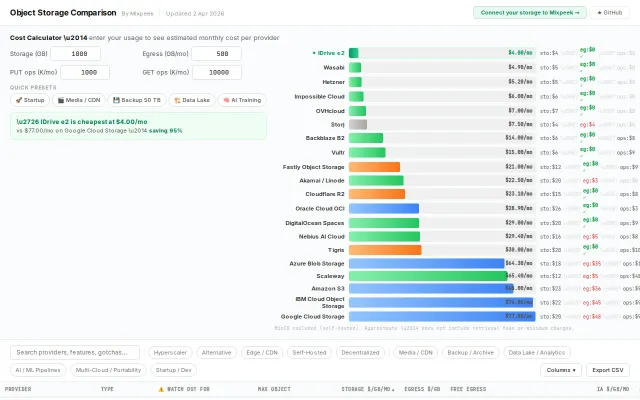Click the OVHcloud provider label
Screen dimensions: 640x400
coord(330,111)
